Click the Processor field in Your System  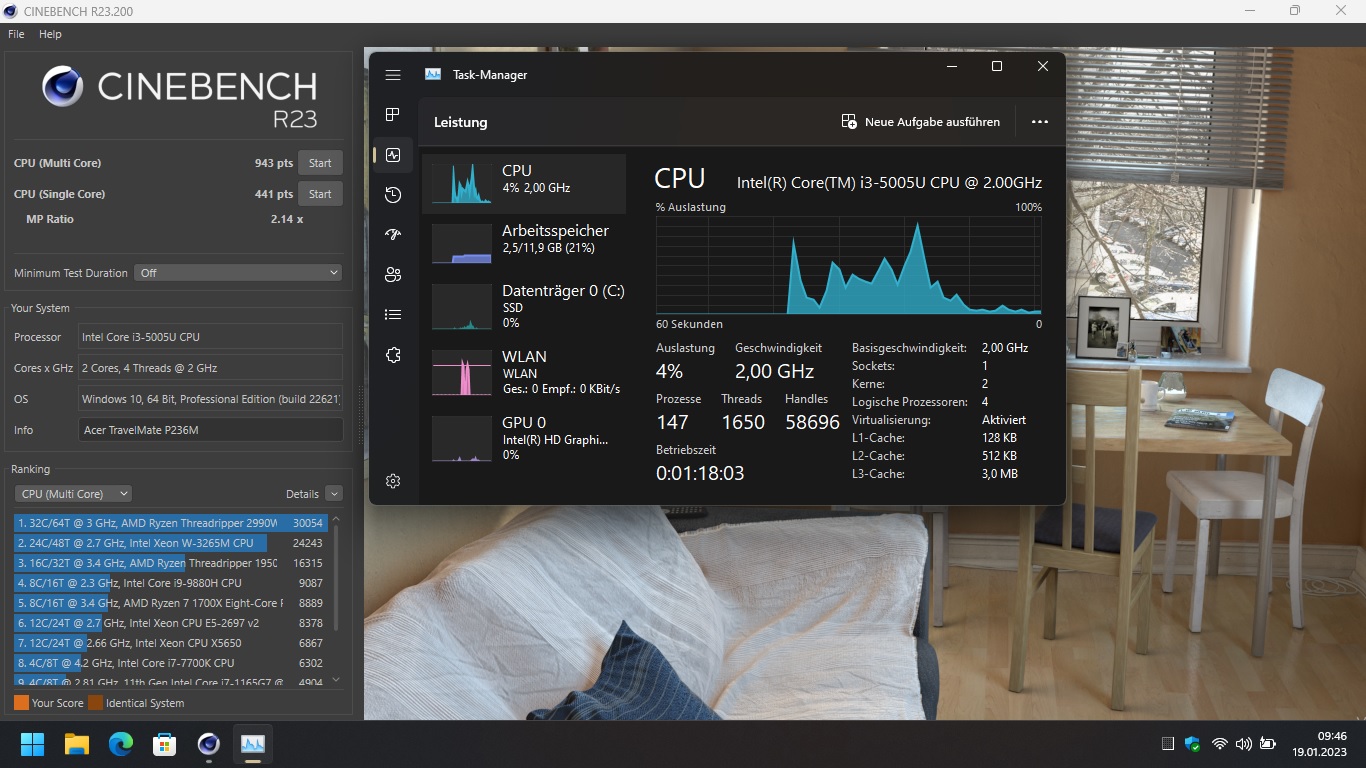(210, 337)
